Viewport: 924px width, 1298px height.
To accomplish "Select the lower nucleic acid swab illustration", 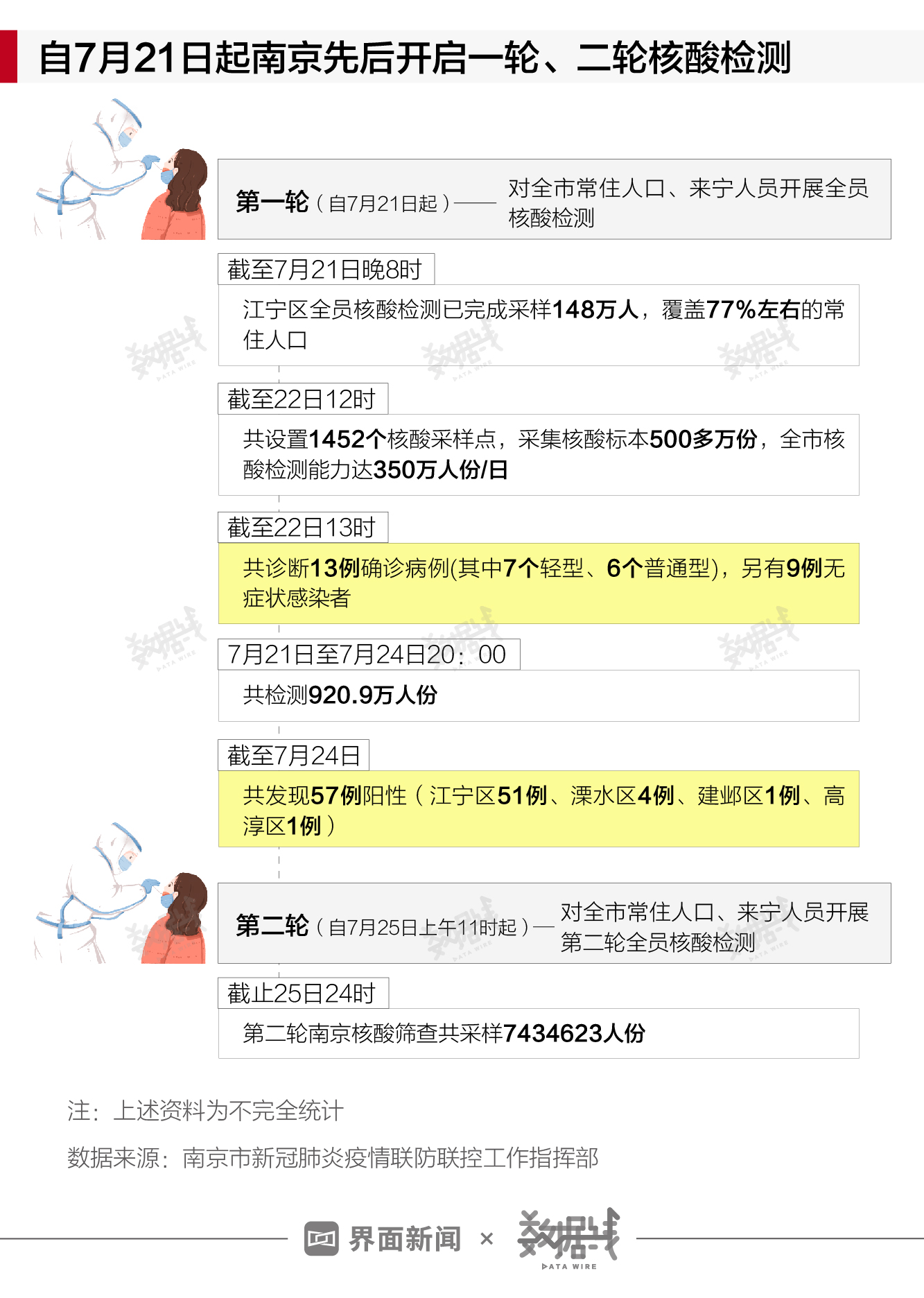I will [121, 893].
